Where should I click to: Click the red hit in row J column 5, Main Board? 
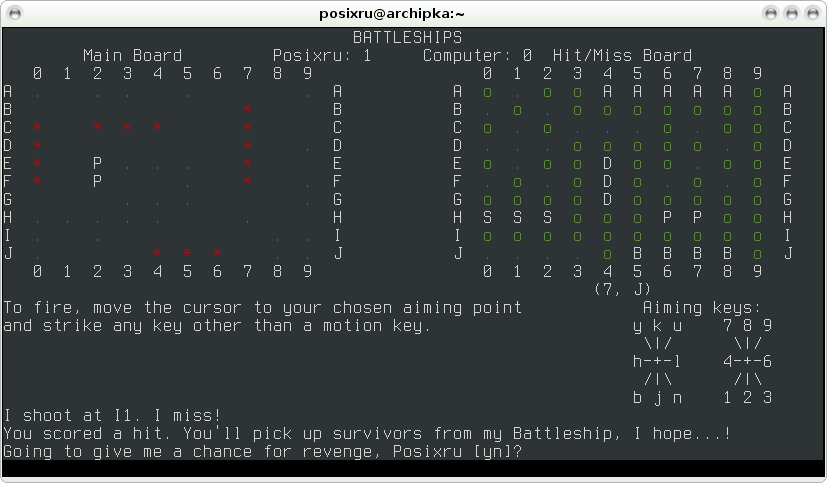pos(187,254)
